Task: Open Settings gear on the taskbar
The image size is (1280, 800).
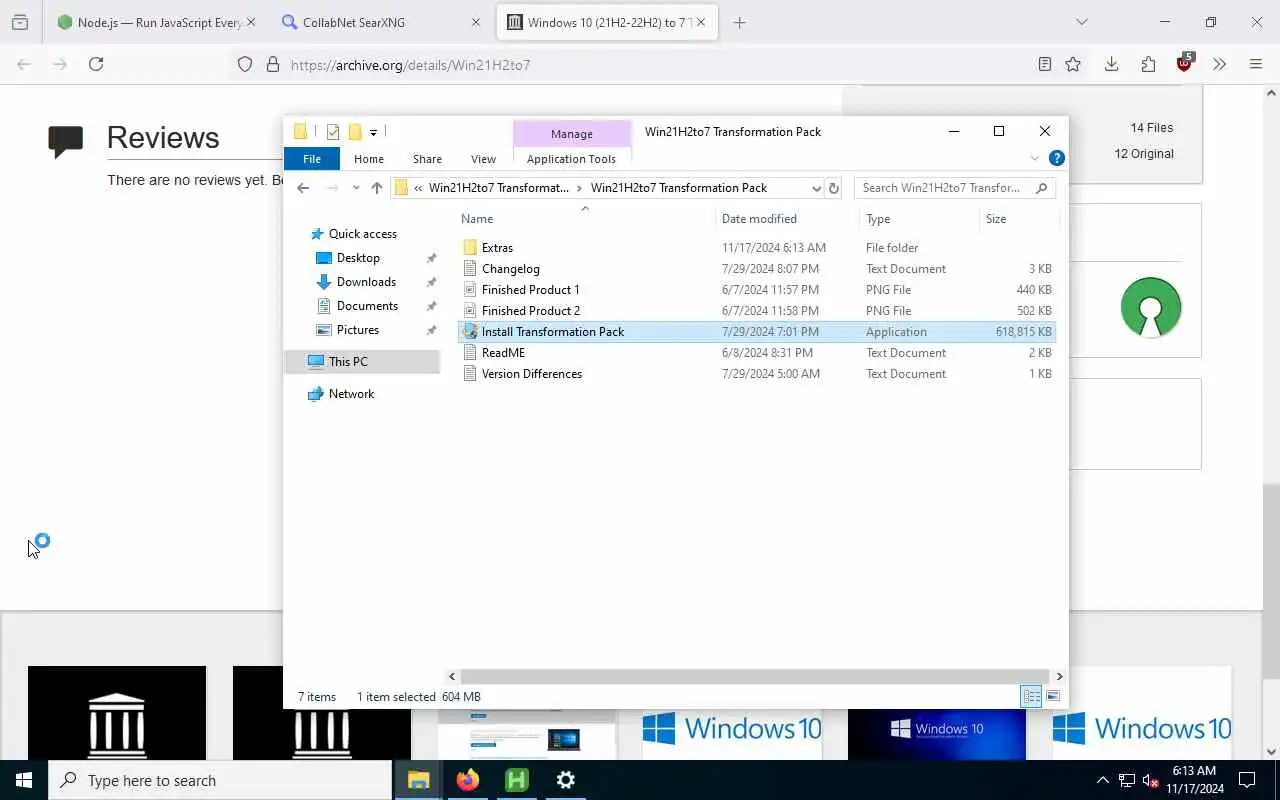Action: point(566,780)
